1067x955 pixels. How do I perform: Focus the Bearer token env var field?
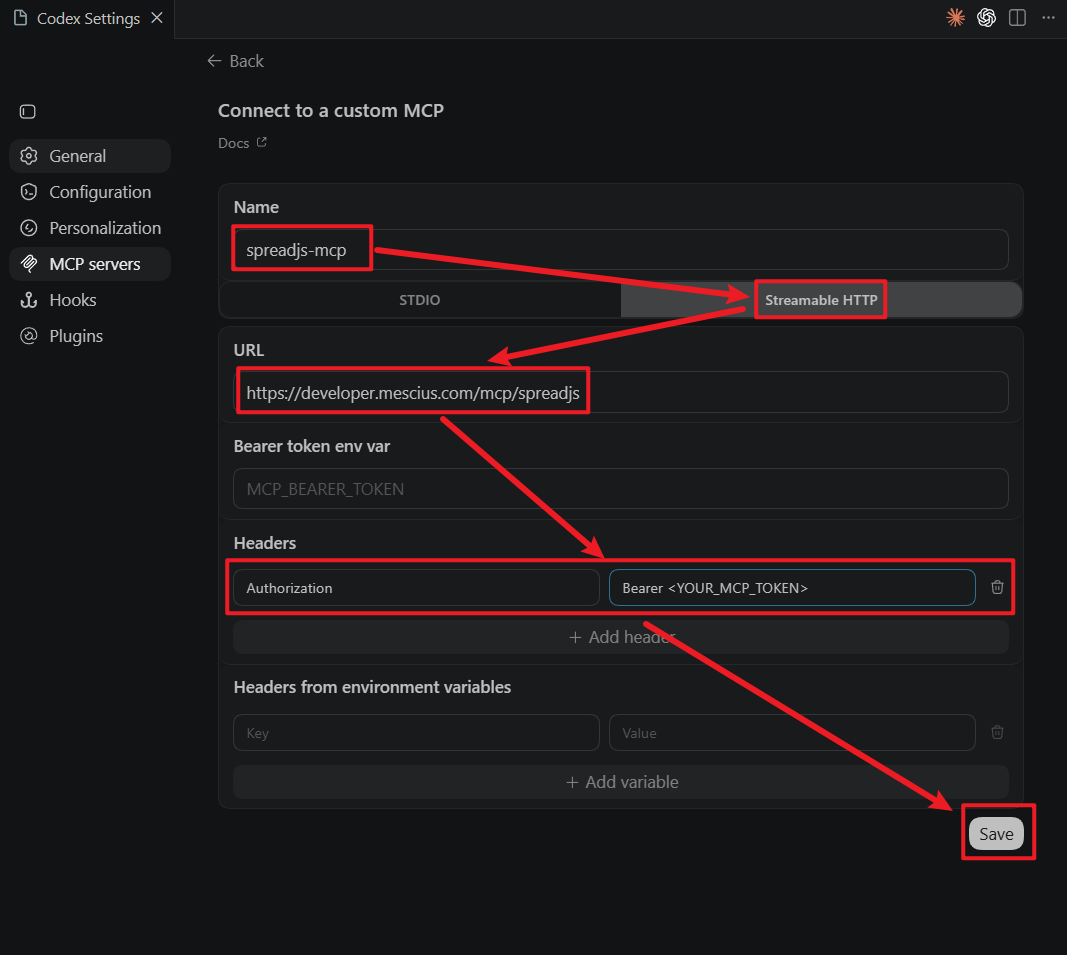click(x=621, y=489)
